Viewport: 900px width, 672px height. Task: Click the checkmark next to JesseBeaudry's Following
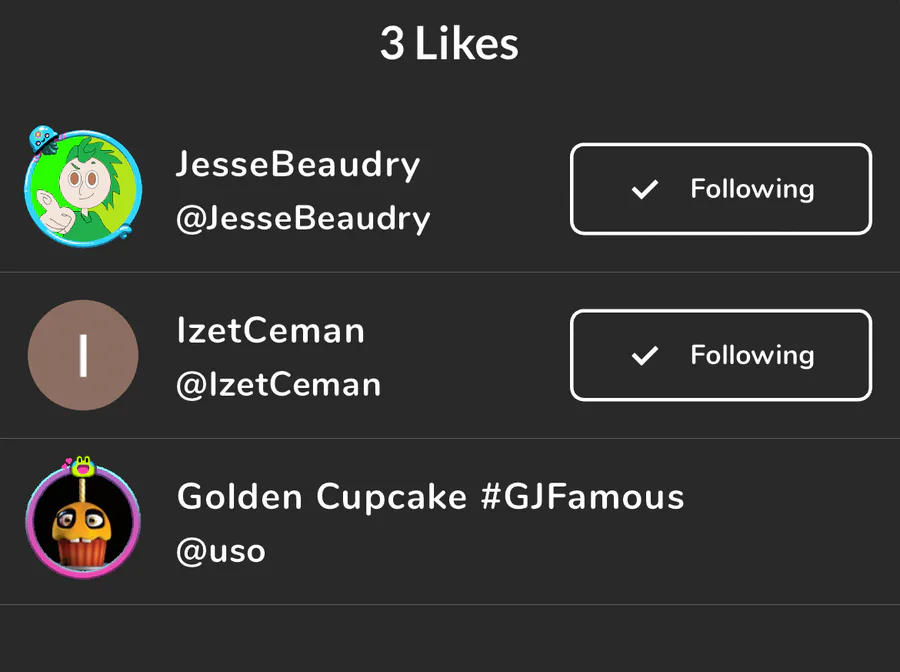pyautogui.click(x=646, y=189)
